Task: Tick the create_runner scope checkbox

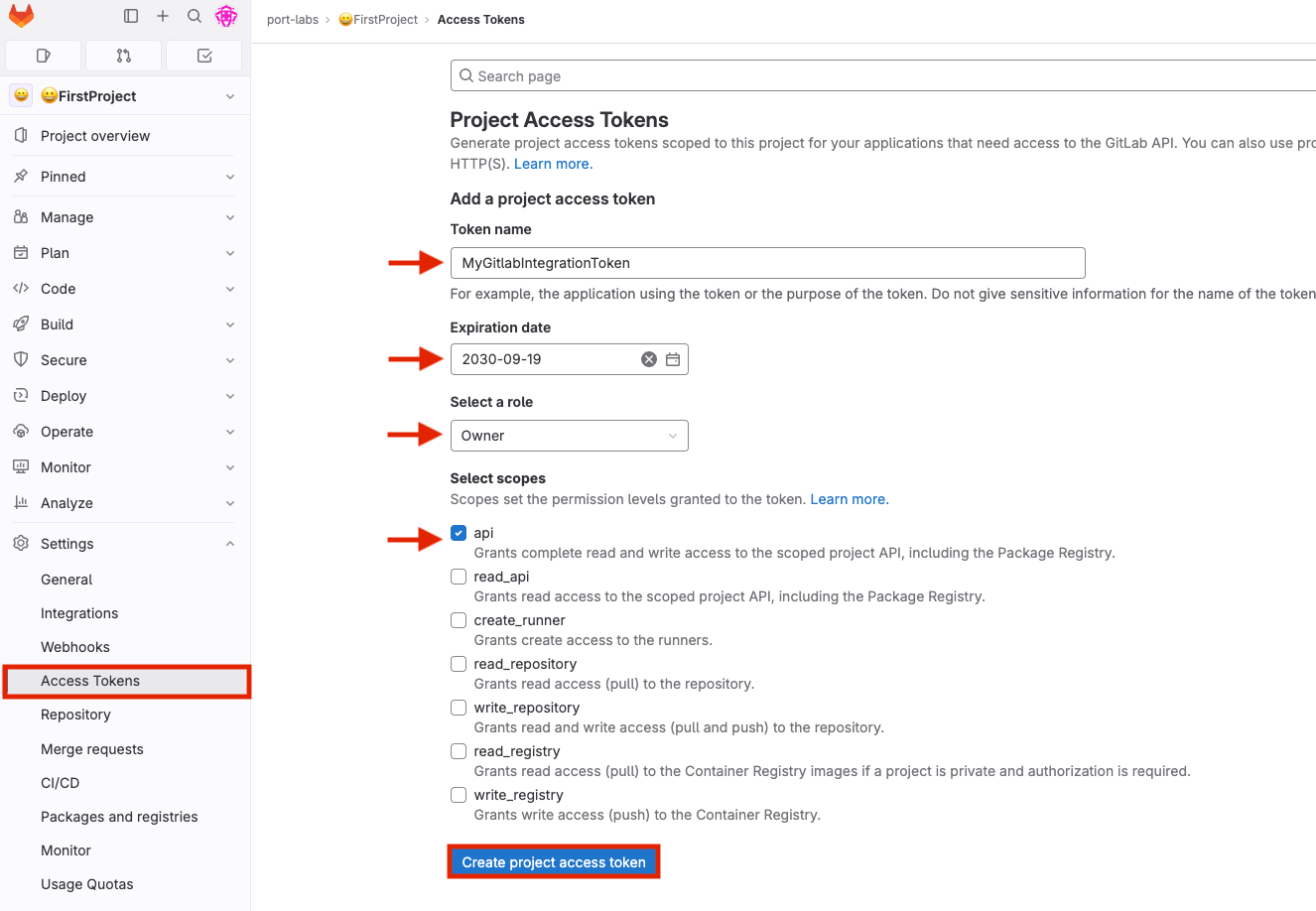Action: [x=459, y=620]
